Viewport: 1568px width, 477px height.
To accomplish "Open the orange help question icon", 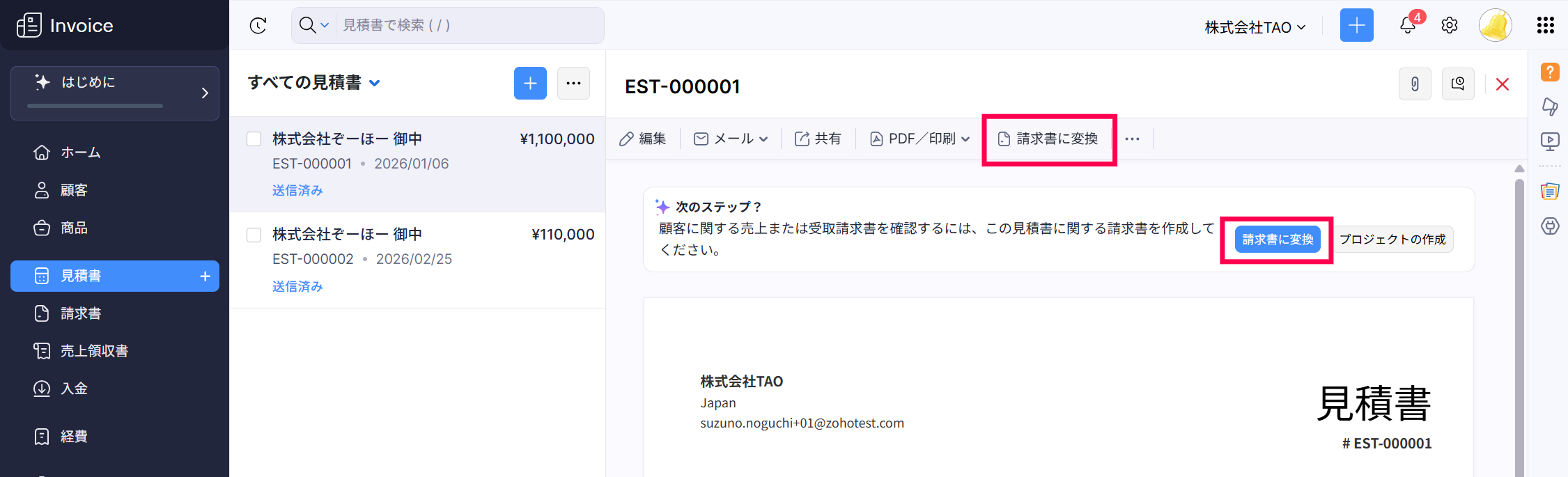I will click(x=1550, y=72).
